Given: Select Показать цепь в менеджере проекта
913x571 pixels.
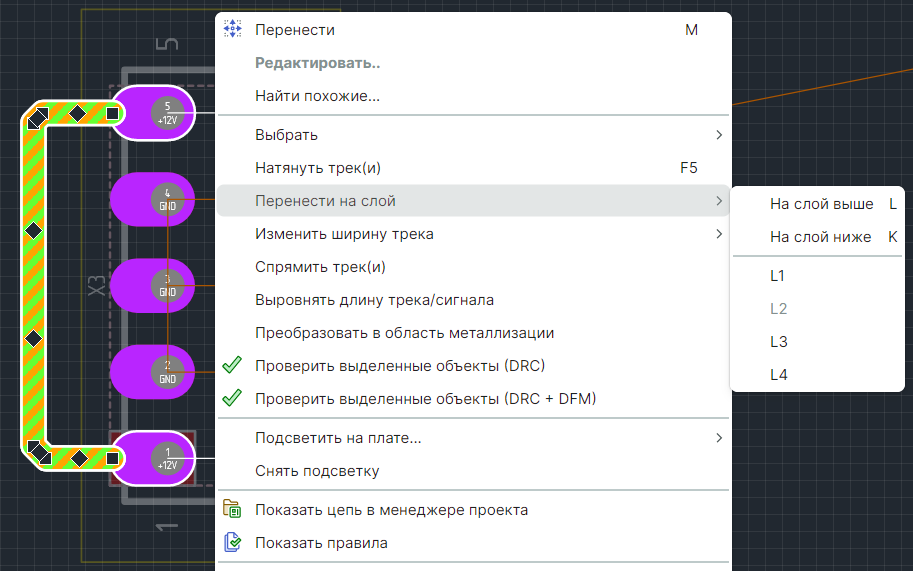Looking at the screenshot, I should [473, 510].
